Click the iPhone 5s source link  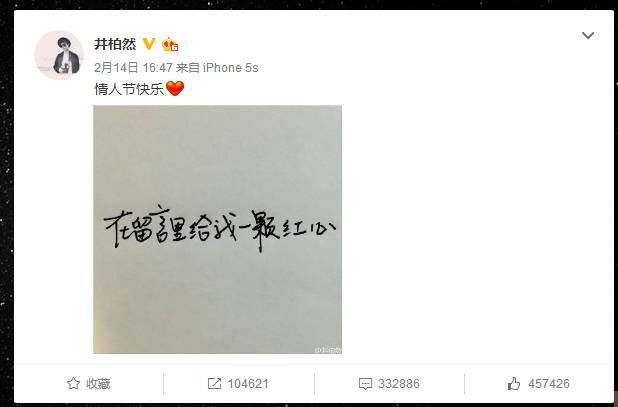(231, 68)
